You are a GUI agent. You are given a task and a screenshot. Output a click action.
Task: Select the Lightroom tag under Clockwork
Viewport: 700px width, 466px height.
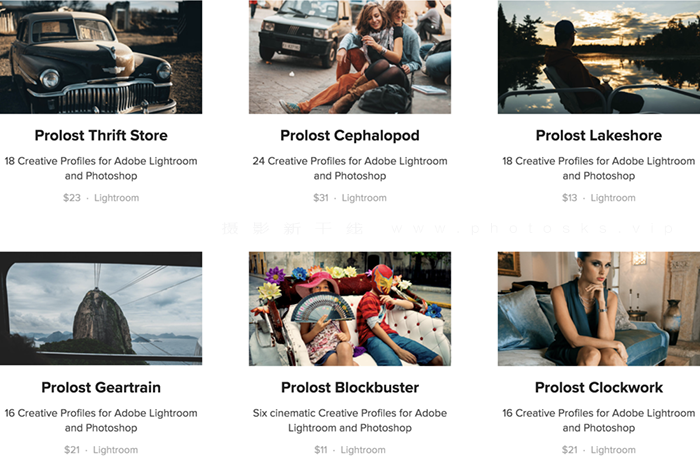point(613,450)
